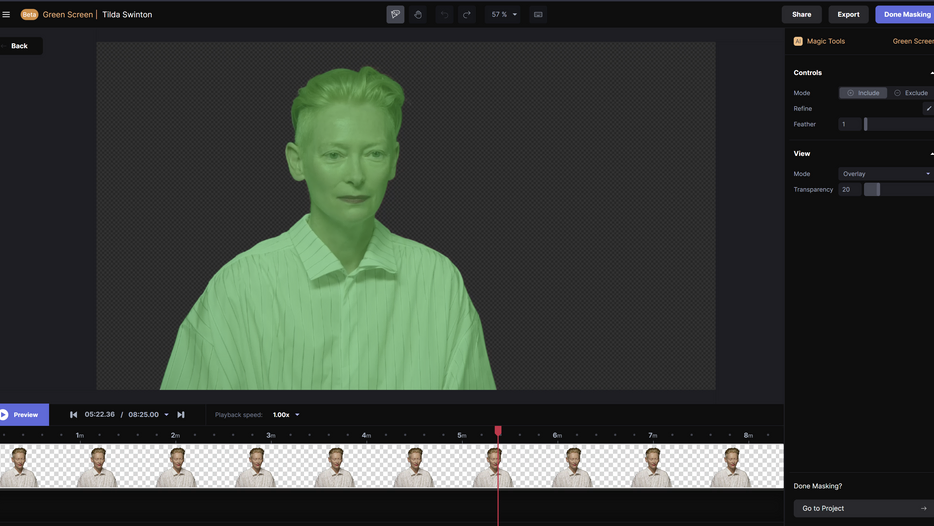Jump to the previous frame
This screenshot has width=934, height=526.
pos(73,415)
